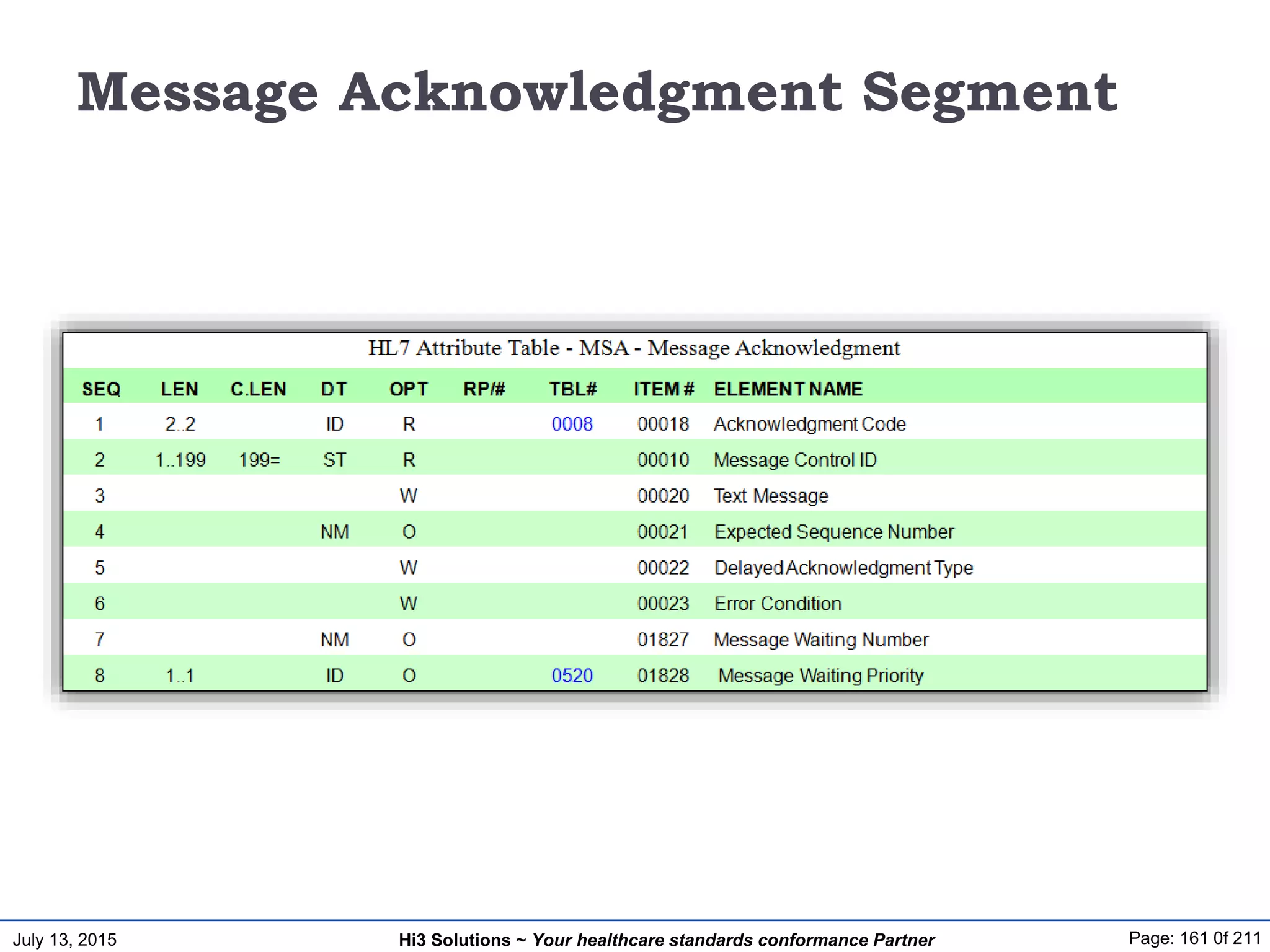Select the Text Message element name
Image resolution: width=1270 pixels, height=952 pixels.
click(x=771, y=496)
